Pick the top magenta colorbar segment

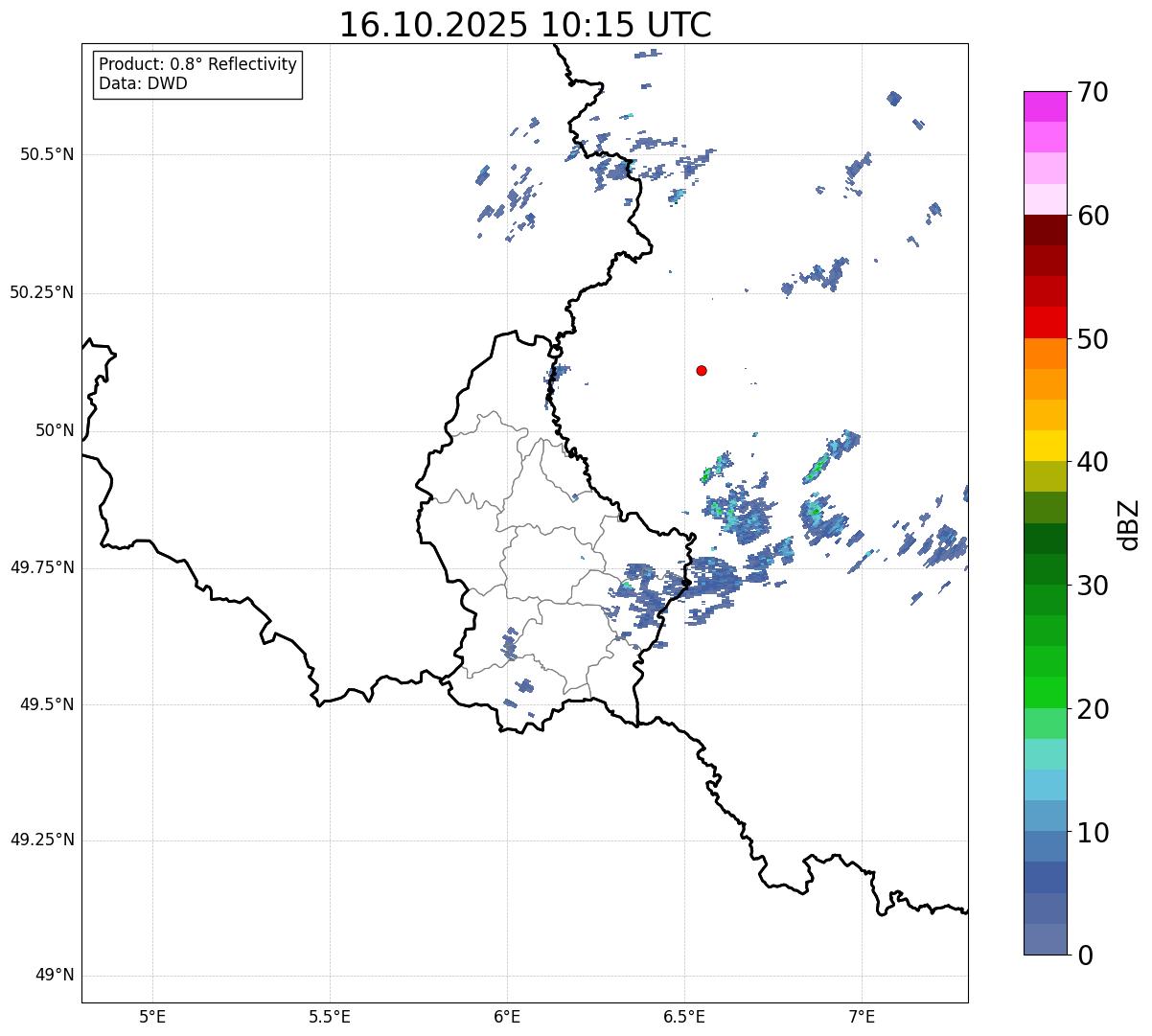[x=1045, y=106]
